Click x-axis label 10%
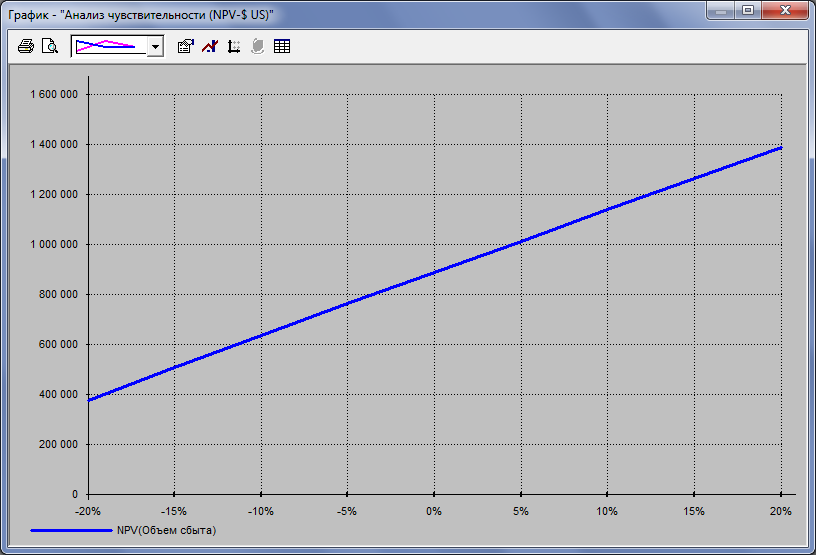The width and height of the screenshot is (816, 555). pos(607,511)
